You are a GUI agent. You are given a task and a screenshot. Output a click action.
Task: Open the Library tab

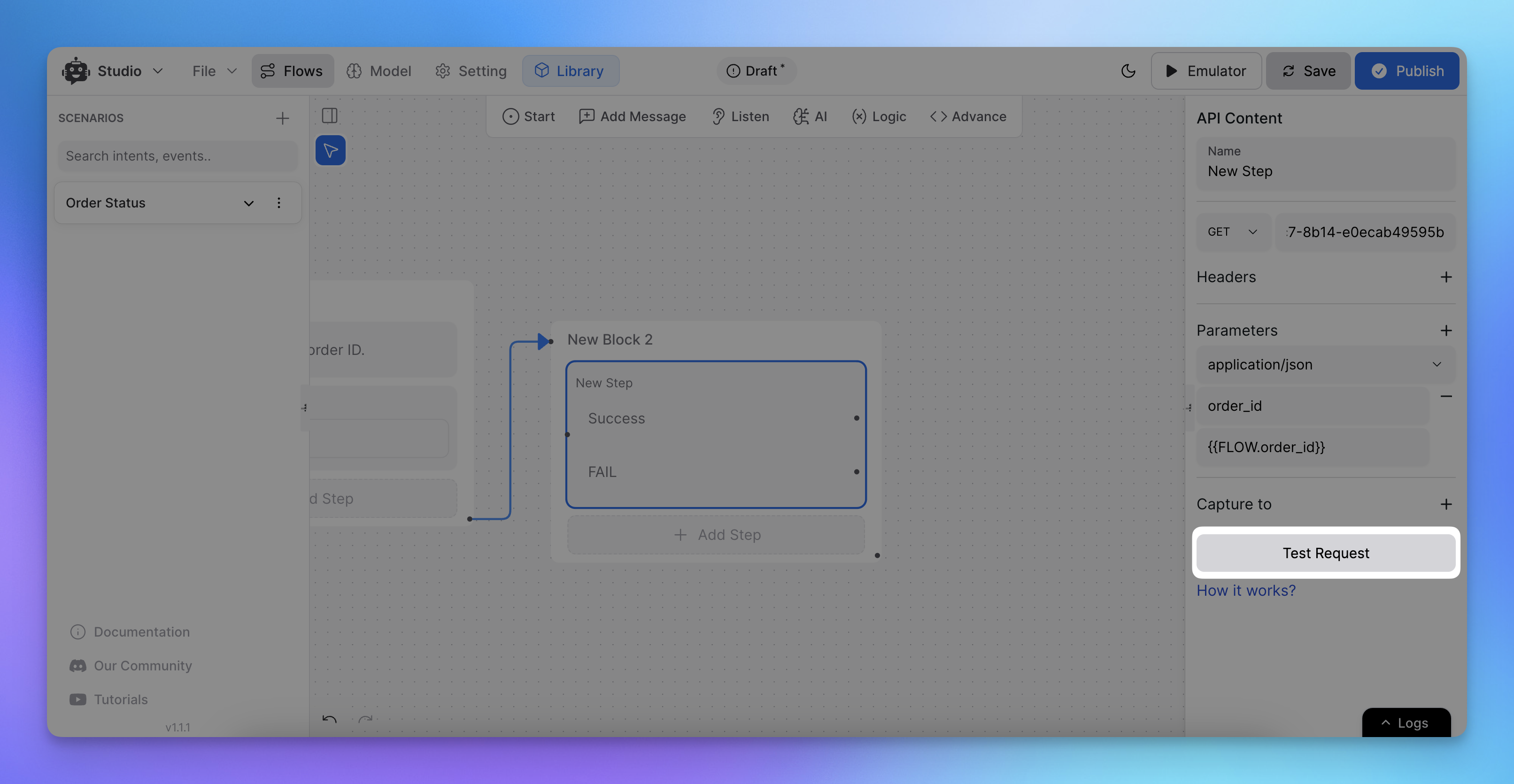click(570, 71)
